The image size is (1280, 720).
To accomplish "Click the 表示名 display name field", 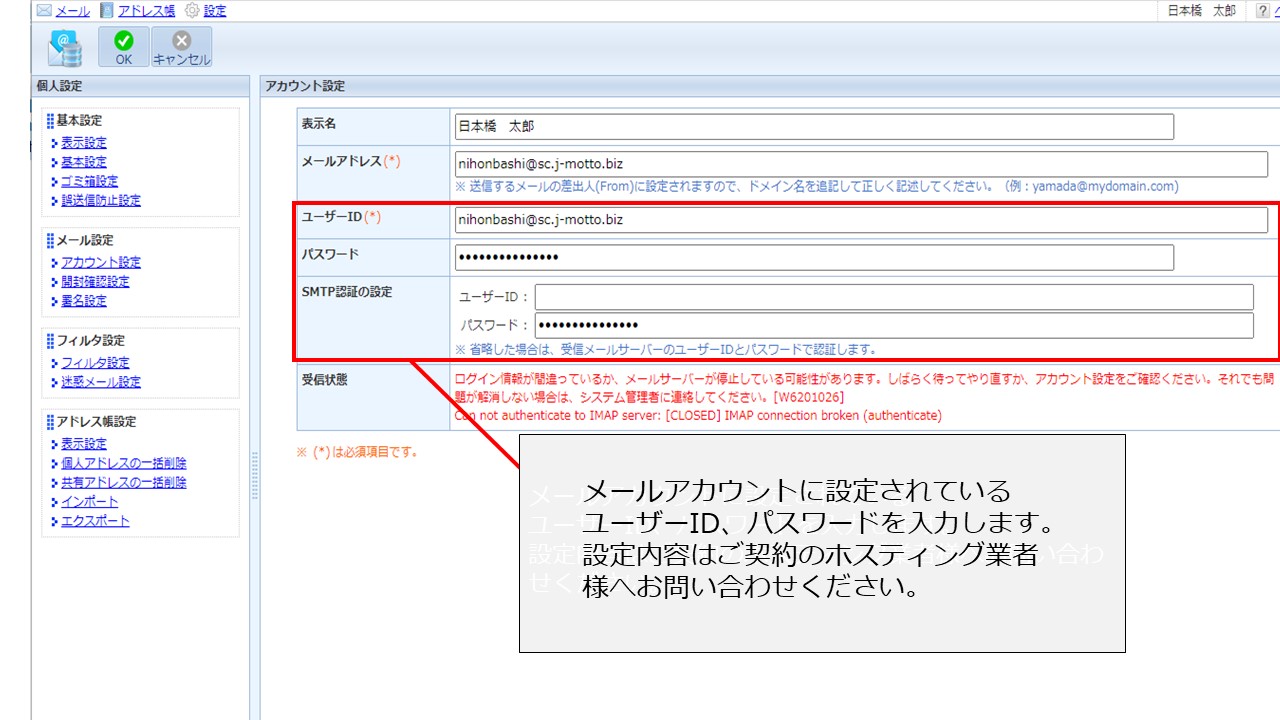I will tap(812, 127).
